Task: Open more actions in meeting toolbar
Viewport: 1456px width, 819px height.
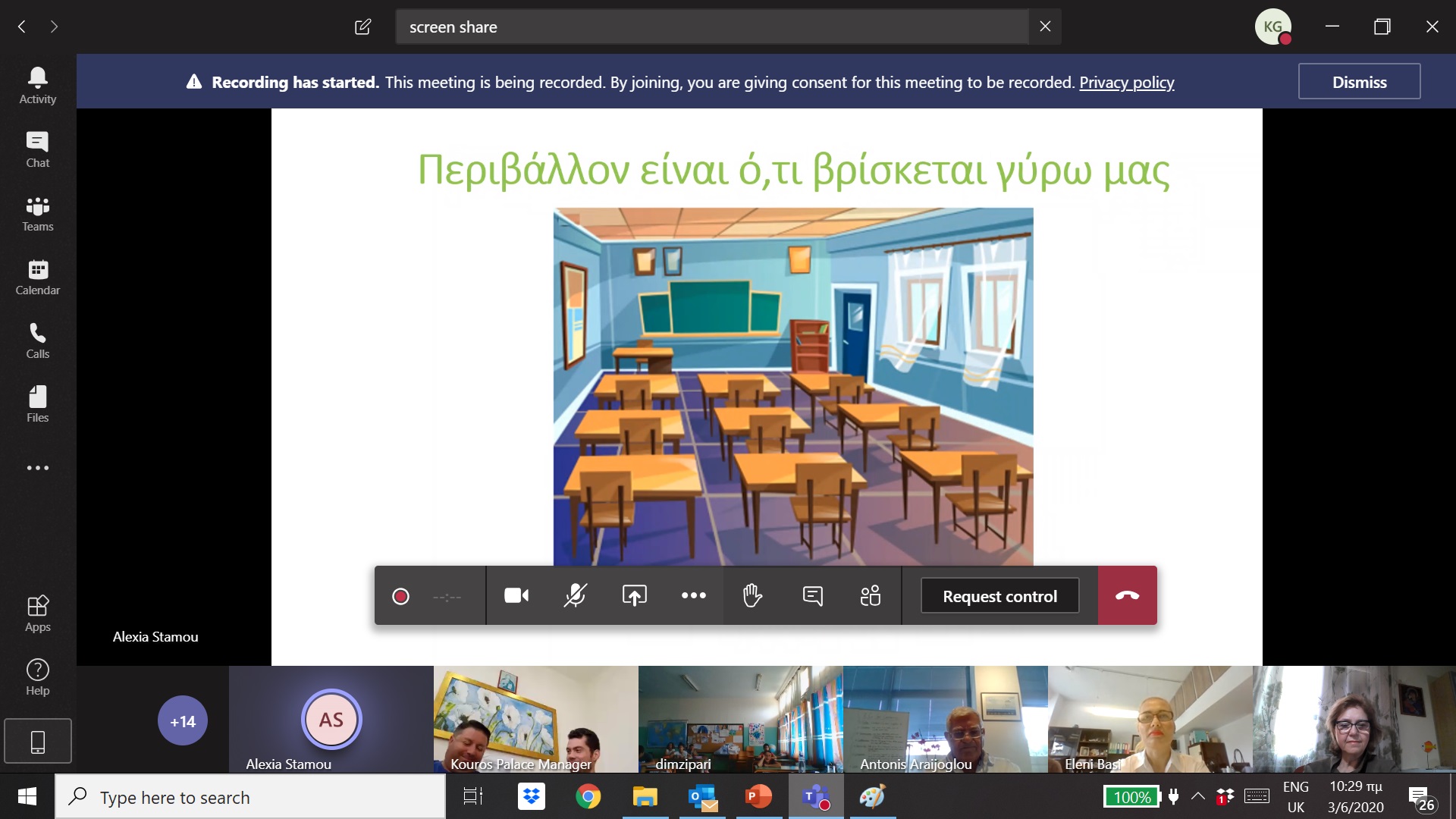Action: click(x=693, y=596)
